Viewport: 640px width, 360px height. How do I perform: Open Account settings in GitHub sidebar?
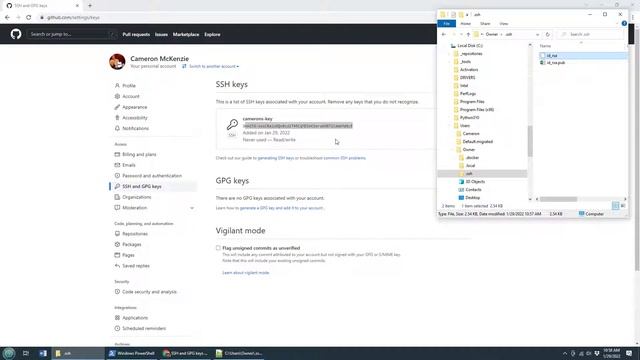tap(131, 96)
